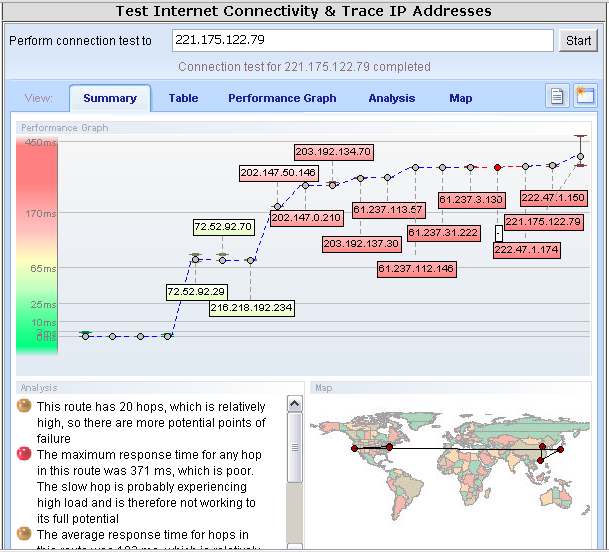The height and width of the screenshot is (552, 609).
Task: Click the Analysis panel scroll up arrow
Action: pos(294,403)
